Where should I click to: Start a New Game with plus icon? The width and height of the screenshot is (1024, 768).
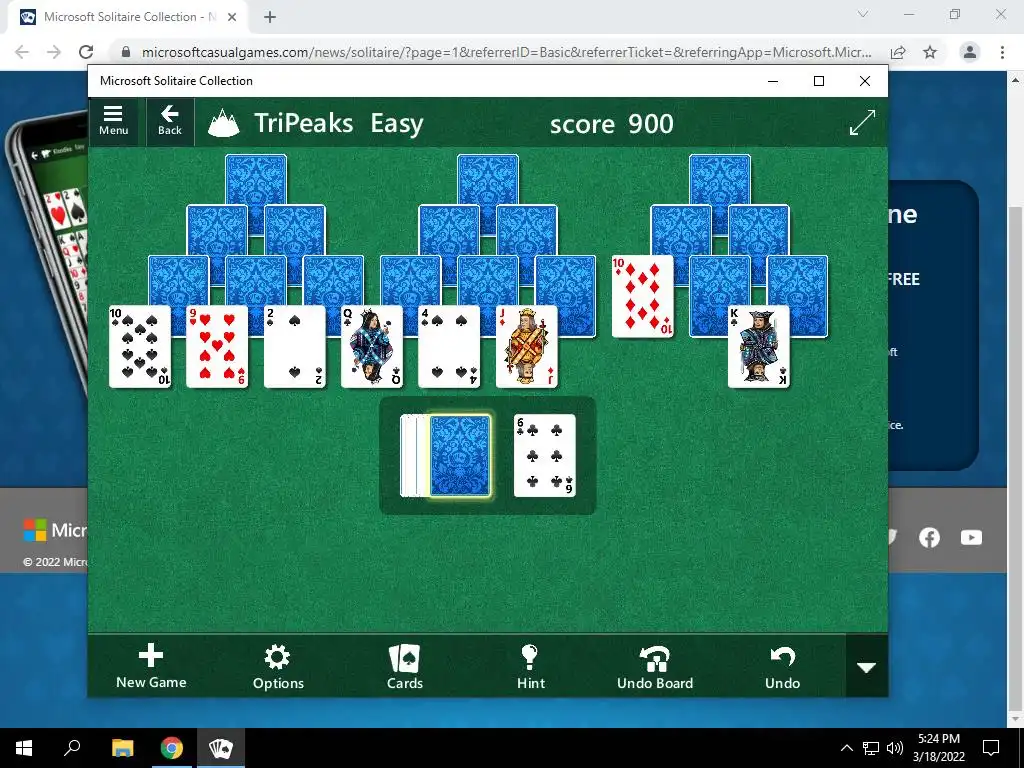click(151, 666)
